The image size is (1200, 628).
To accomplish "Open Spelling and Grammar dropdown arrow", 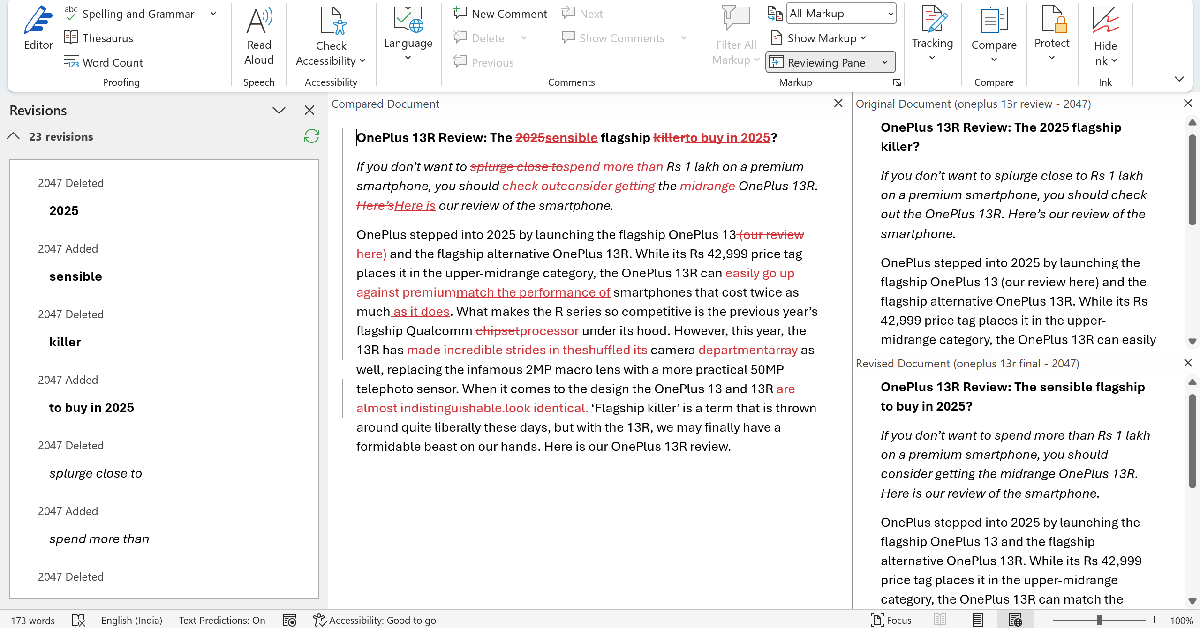I will (213, 14).
